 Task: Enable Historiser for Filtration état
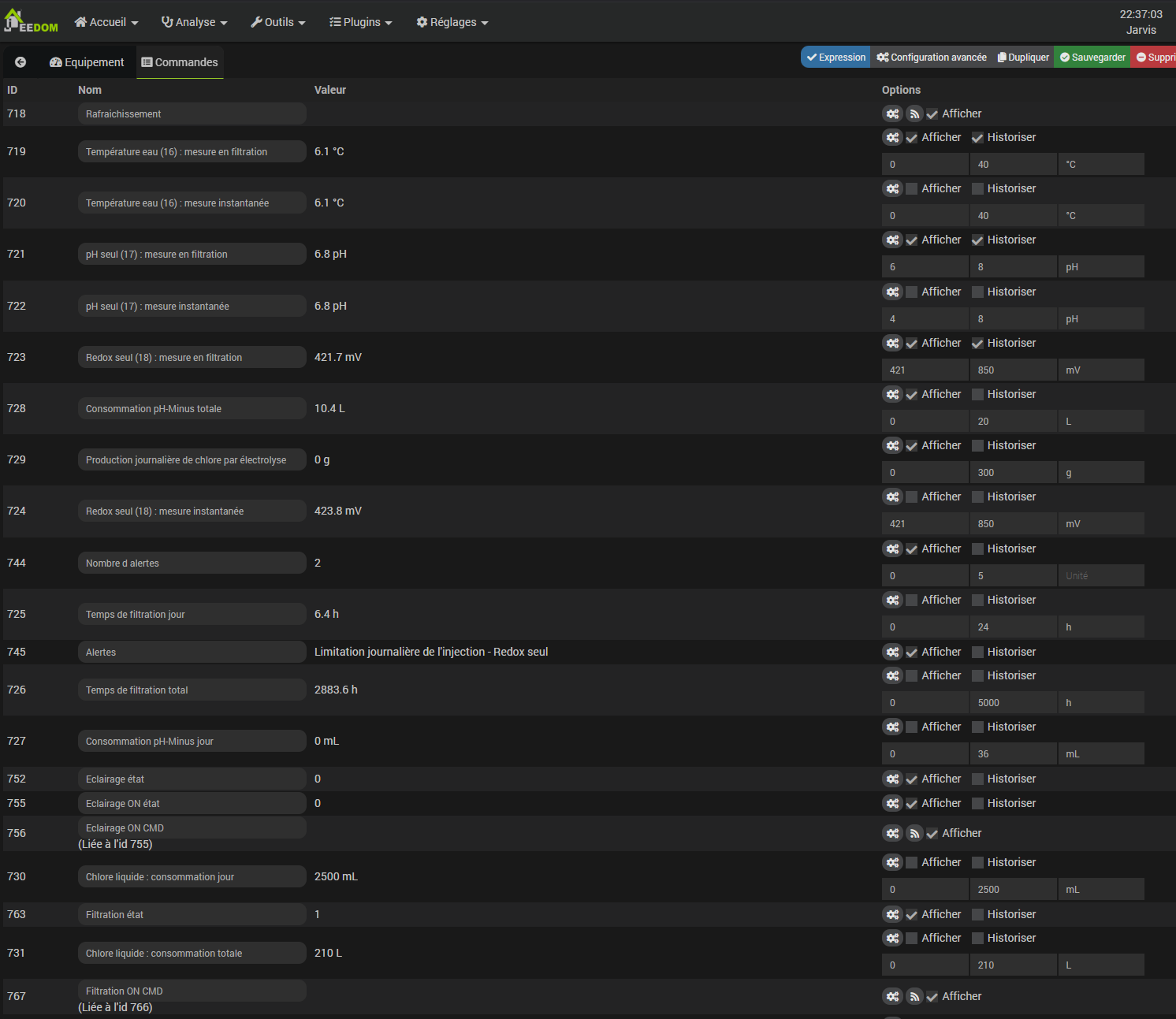coord(977,915)
